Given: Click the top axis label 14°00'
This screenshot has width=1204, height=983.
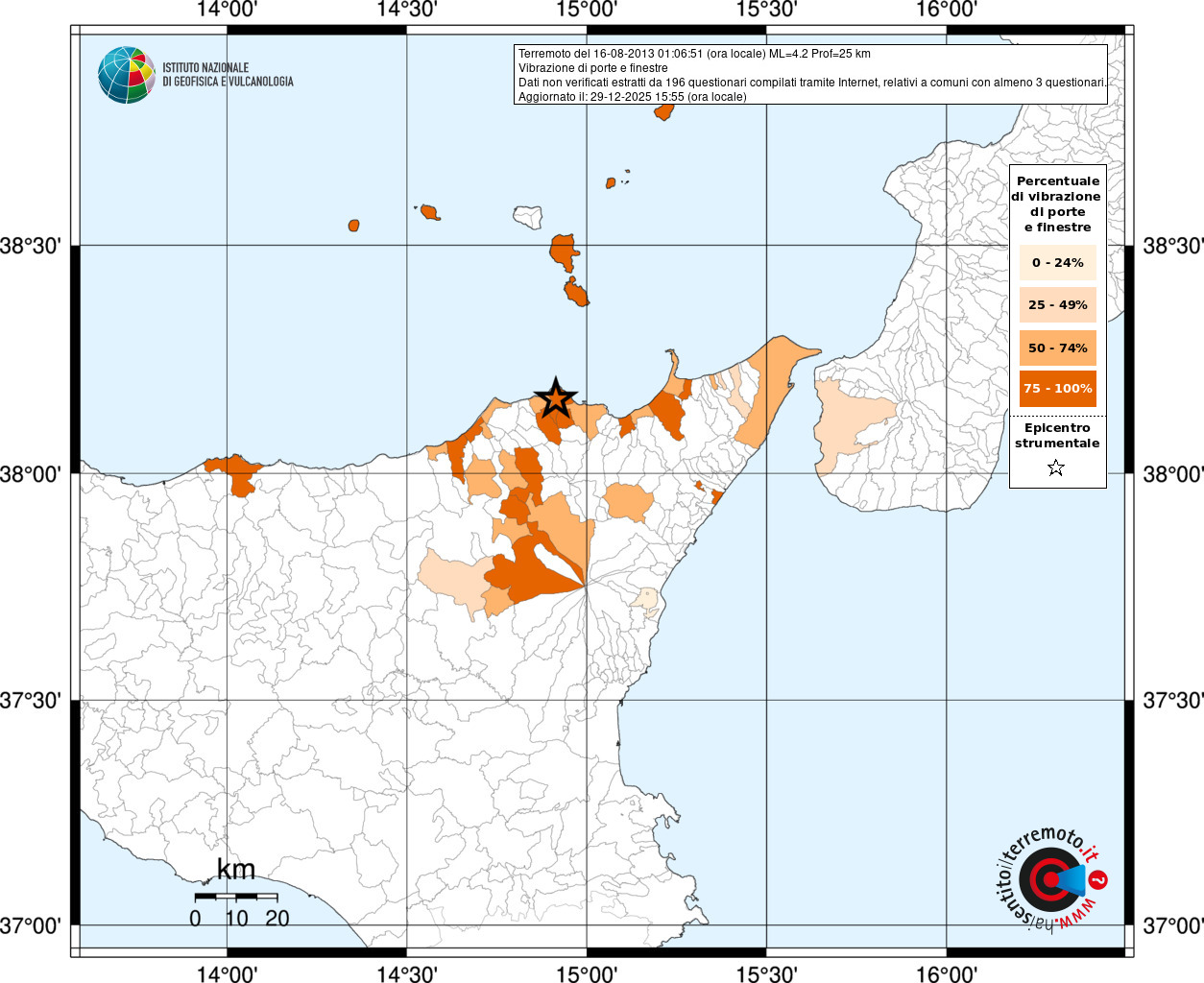Looking at the screenshot, I should 228,10.
